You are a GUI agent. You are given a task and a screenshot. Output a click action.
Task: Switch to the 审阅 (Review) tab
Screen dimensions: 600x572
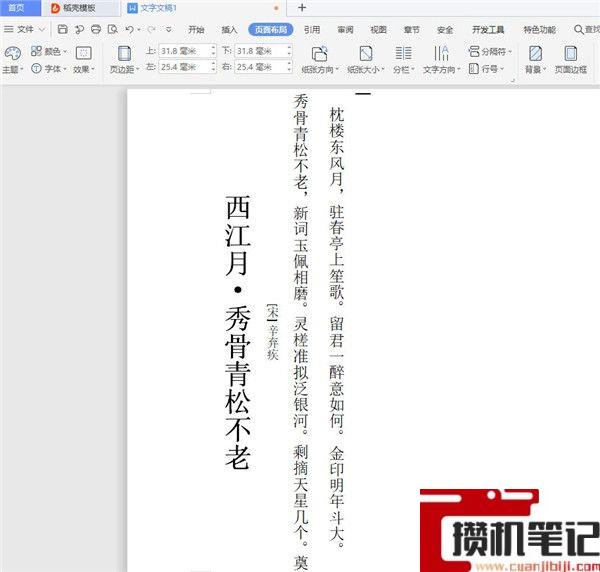point(345,29)
